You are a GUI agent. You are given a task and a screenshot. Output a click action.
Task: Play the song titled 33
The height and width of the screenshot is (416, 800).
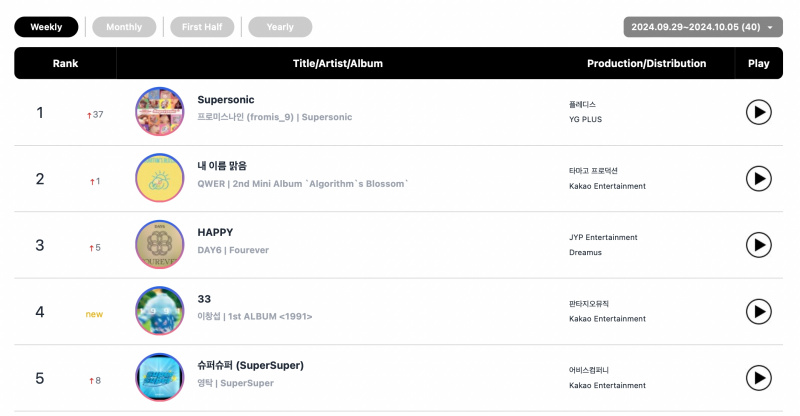pyautogui.click(x=759, y=311)
